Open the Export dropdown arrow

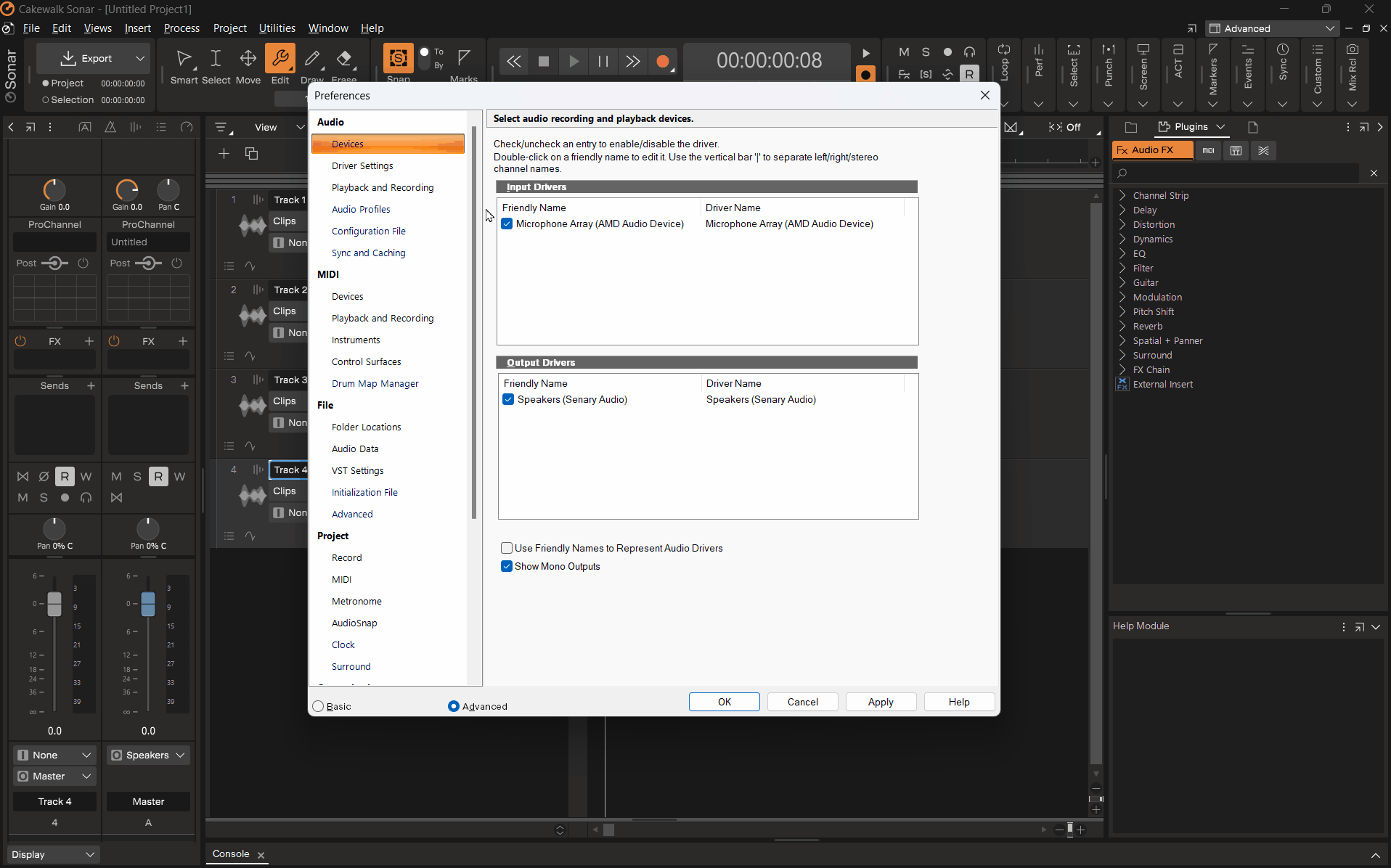point(140,58)
